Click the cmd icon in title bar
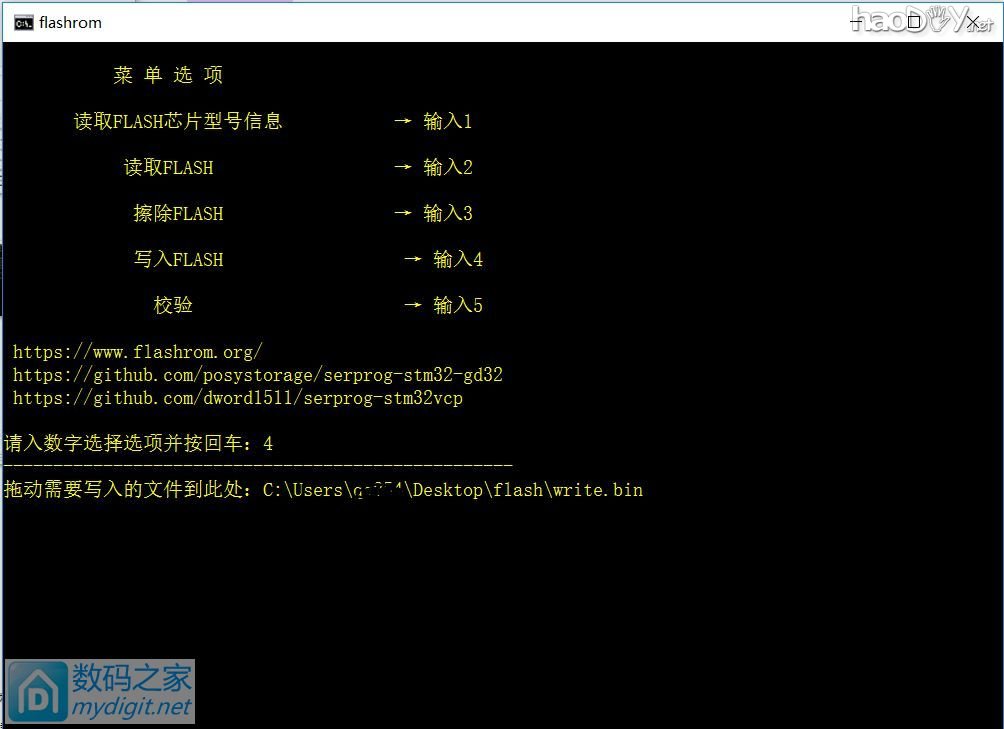The width and height of the screenshot is (1004, 729). (x=23, y=23)
